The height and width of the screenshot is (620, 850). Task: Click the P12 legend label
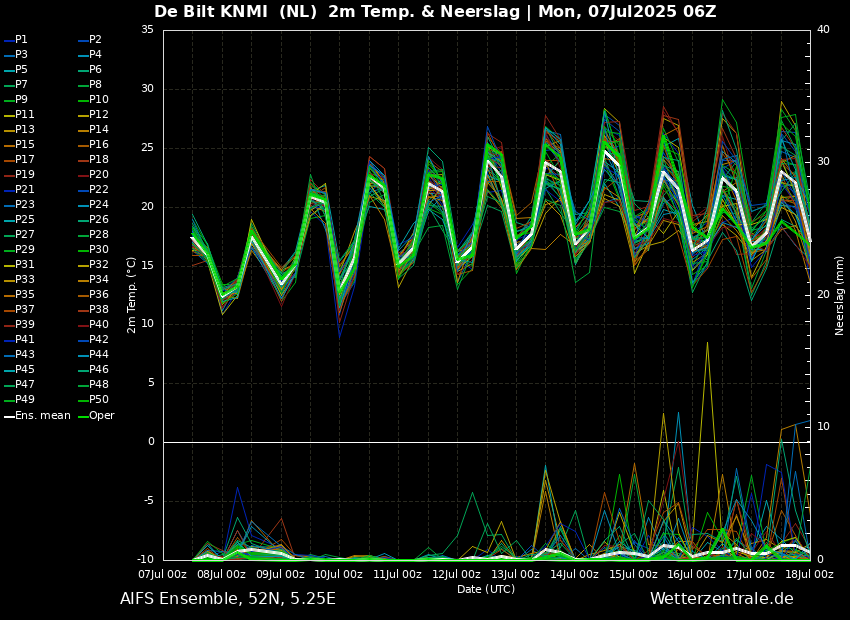(99, 115)
